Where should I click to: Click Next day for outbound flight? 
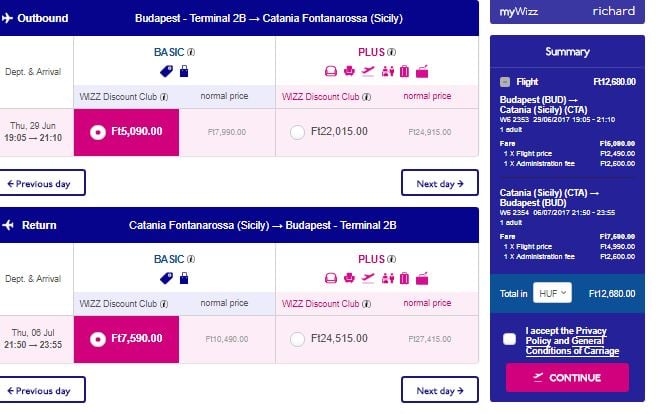(440, 183)
